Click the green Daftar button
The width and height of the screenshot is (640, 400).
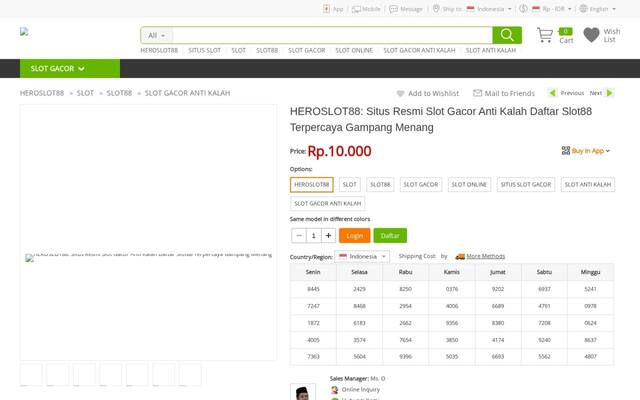point(390,236)
